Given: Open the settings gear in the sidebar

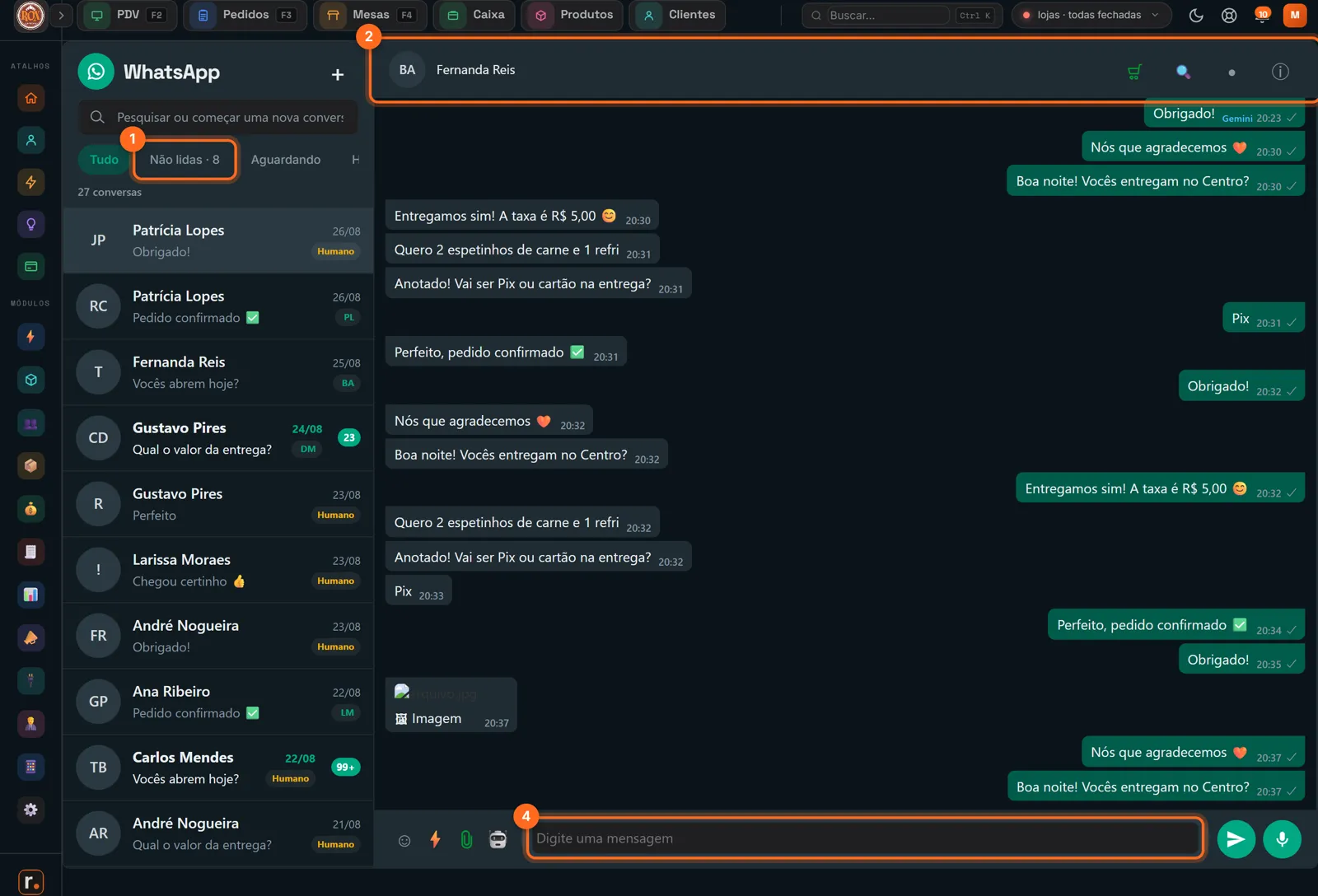Looking at the screenshot, I should tap(30, 810).
